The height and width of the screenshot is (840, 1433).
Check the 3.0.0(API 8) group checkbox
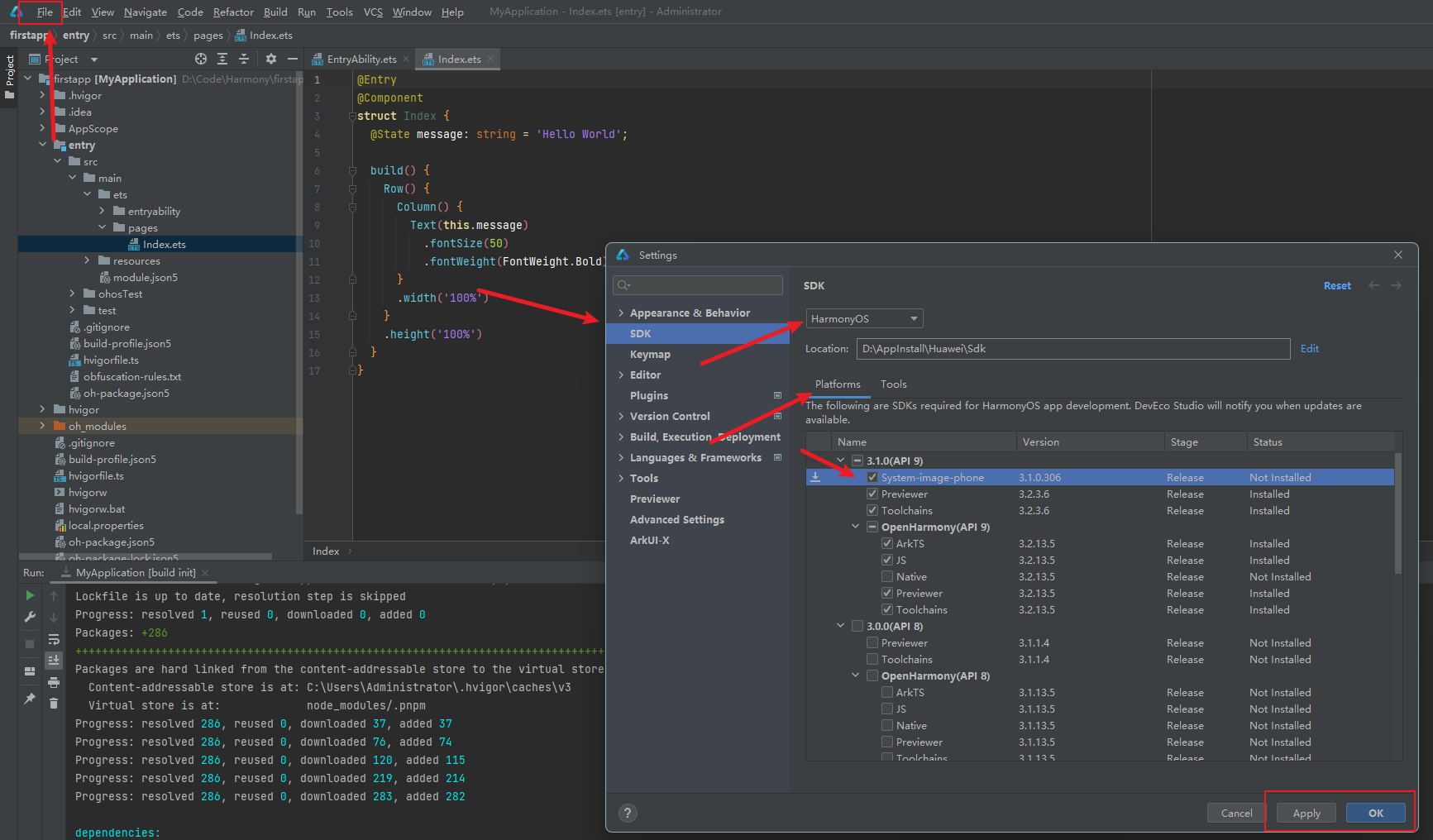point(857,626)
